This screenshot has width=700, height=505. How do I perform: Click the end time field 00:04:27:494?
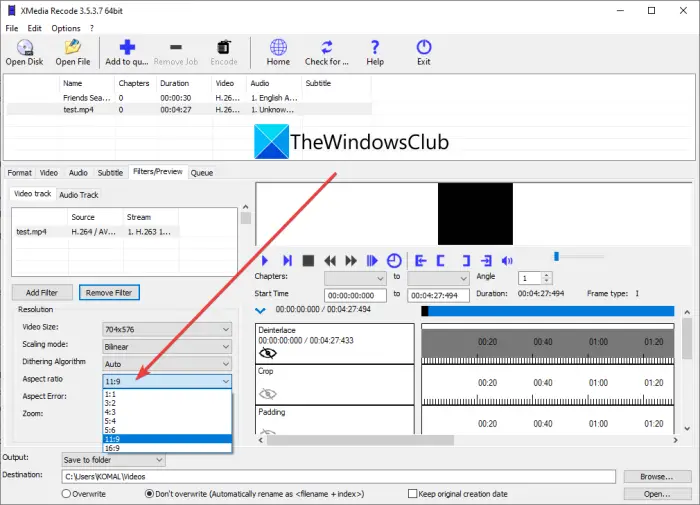pyautogui.click(x=438, y=295)
